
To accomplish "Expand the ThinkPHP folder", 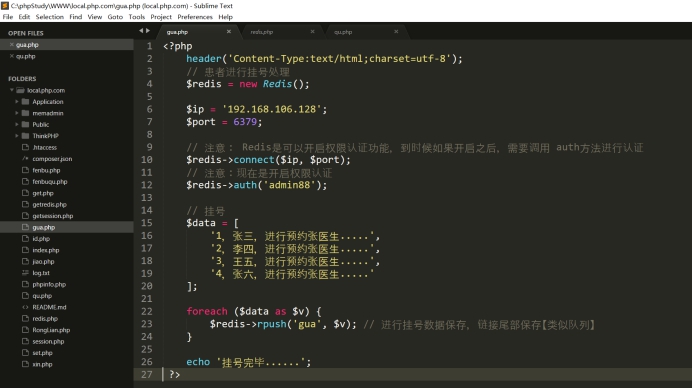I will [x=17, y=136].
